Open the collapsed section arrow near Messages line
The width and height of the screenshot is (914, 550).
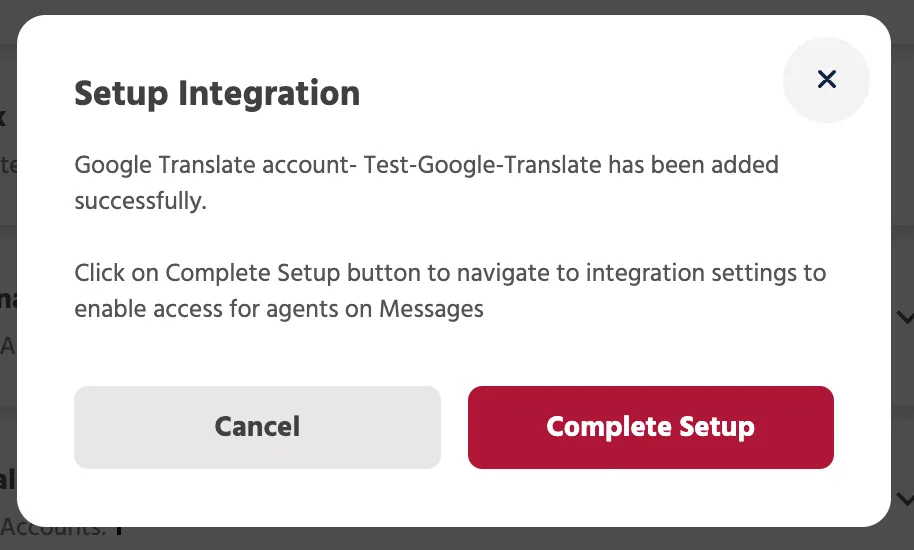904,318
